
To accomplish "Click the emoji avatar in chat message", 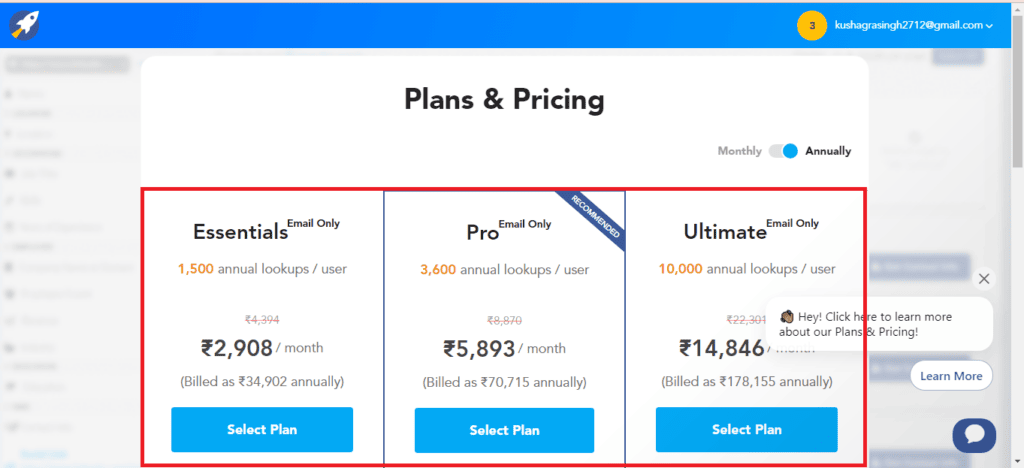I will pyautogui.click(x=786, y=317).
